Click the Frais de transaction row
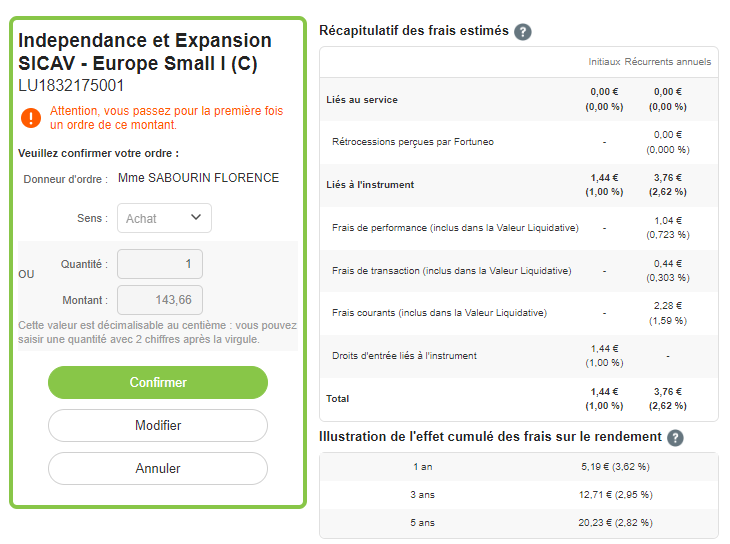The height and width of the screenshot is (544, 730). coord(519,271)
